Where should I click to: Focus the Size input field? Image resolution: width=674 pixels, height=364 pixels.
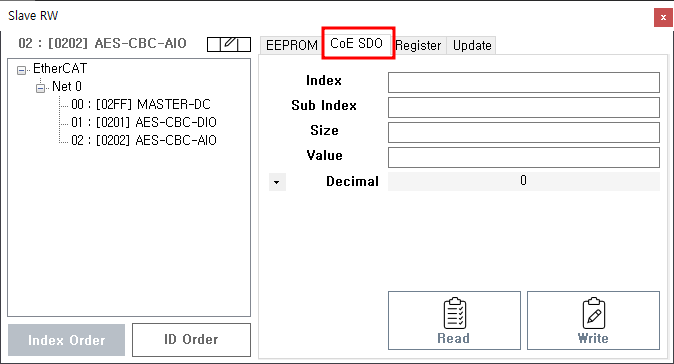point(524,132)
